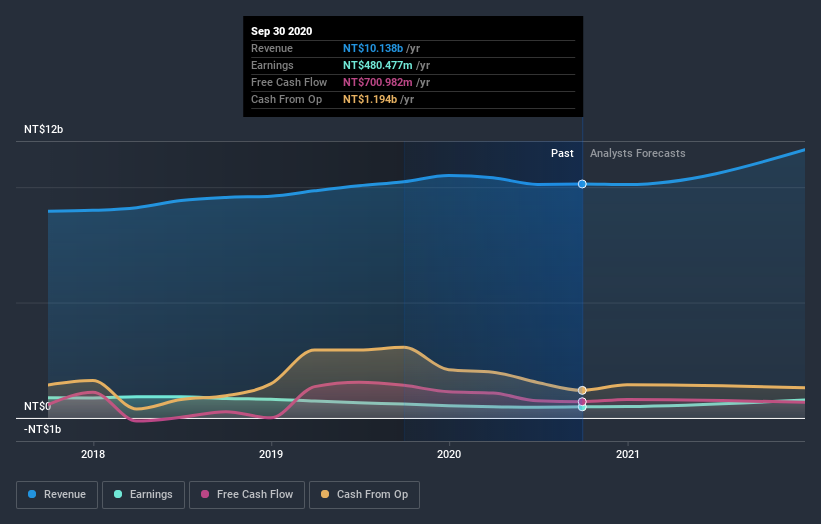Click the NT$1.194b cash from op value

coord(370,99)
